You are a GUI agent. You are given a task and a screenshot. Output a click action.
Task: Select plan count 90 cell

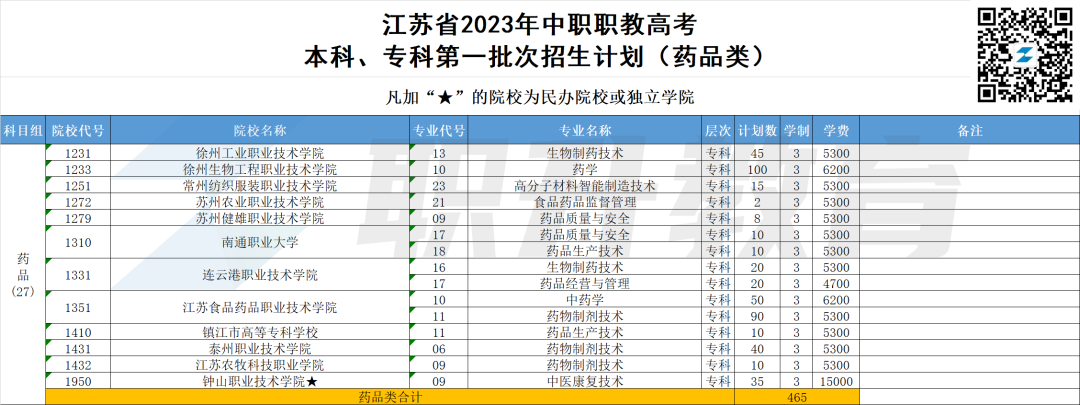[758, 315]
